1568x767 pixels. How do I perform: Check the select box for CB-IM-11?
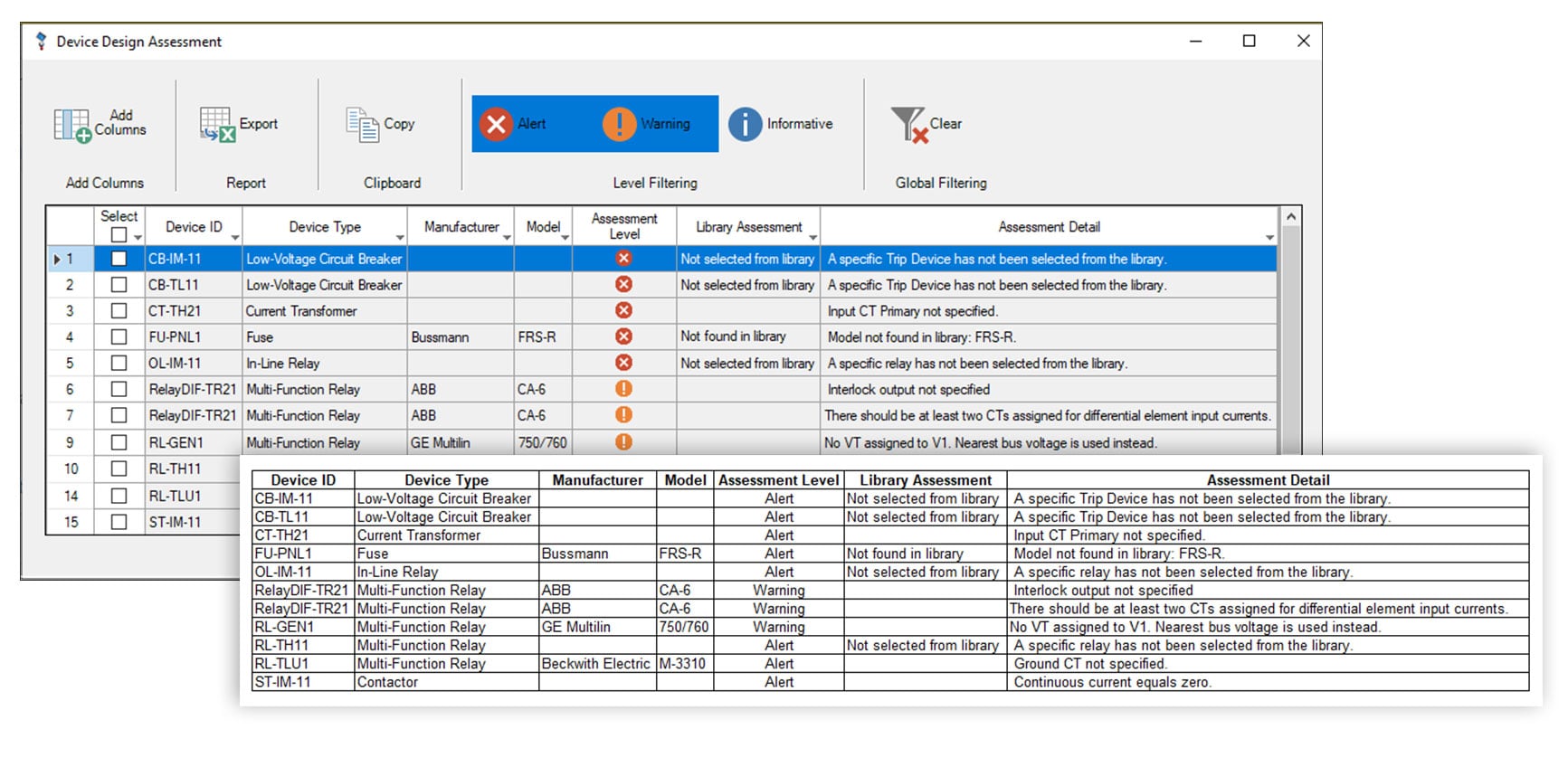119,259
